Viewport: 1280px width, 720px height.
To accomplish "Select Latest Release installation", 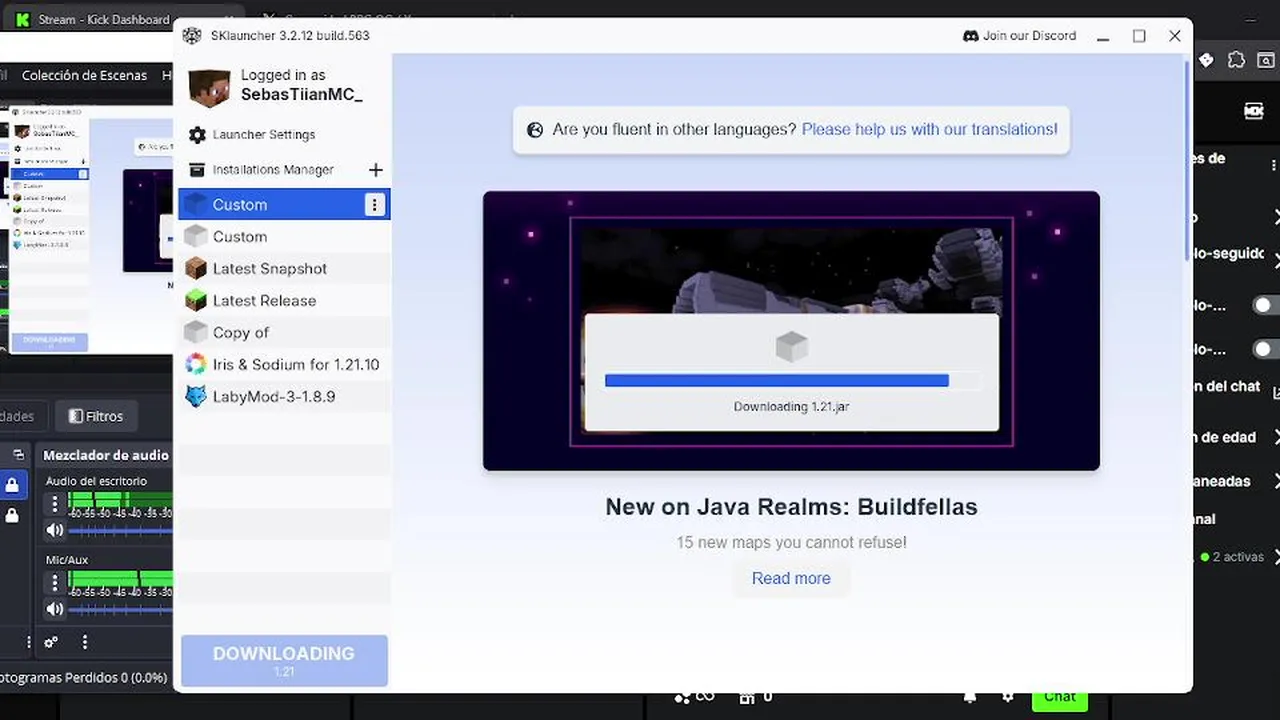I will point(284,301).
